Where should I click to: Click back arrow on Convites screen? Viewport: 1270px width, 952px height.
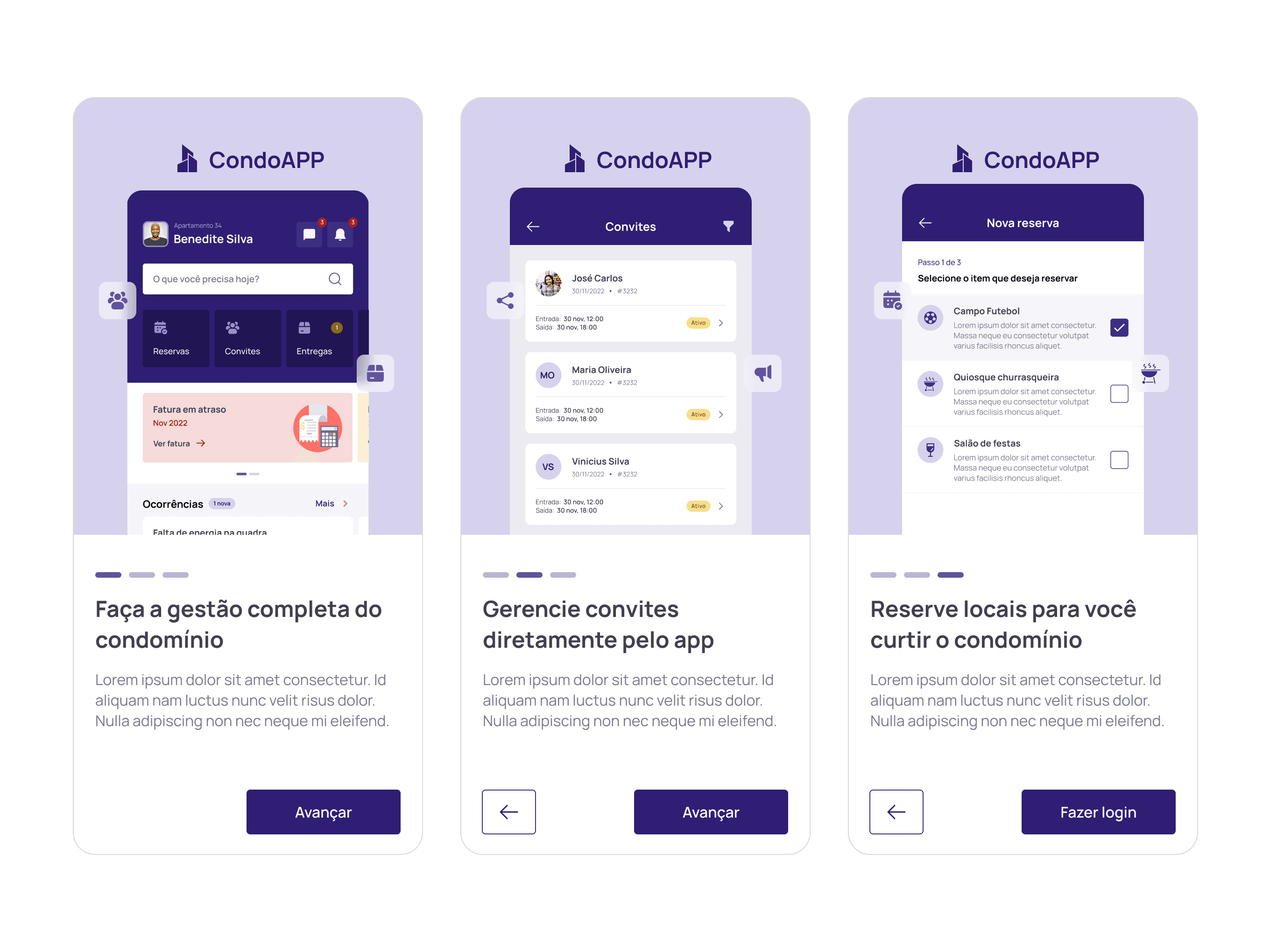point(531,224)
